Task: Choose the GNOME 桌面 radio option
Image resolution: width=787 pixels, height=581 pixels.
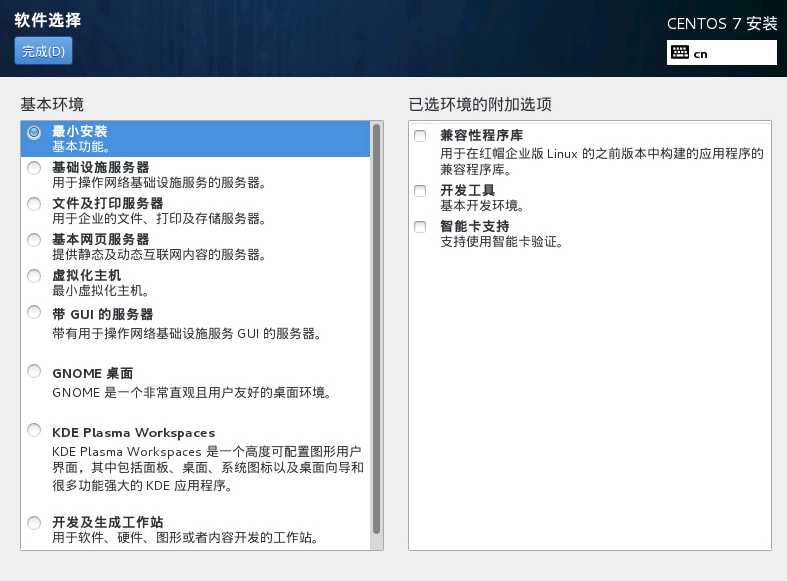Action: (34, 371)
